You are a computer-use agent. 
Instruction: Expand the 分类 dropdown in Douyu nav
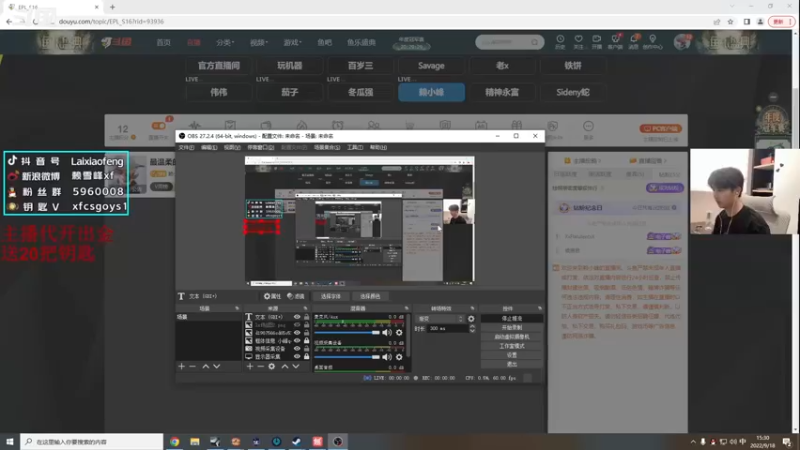(224, 42)
